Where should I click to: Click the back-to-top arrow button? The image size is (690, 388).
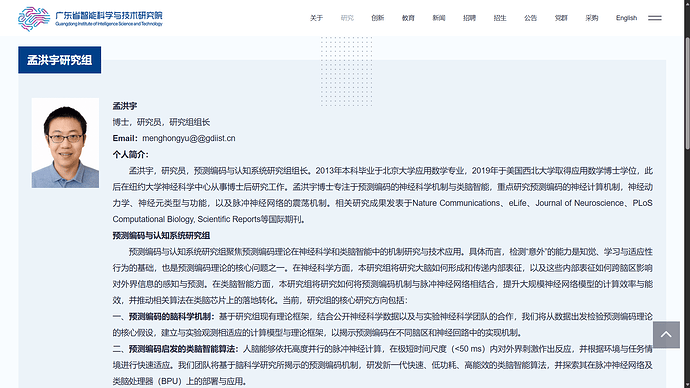point(666,335)
